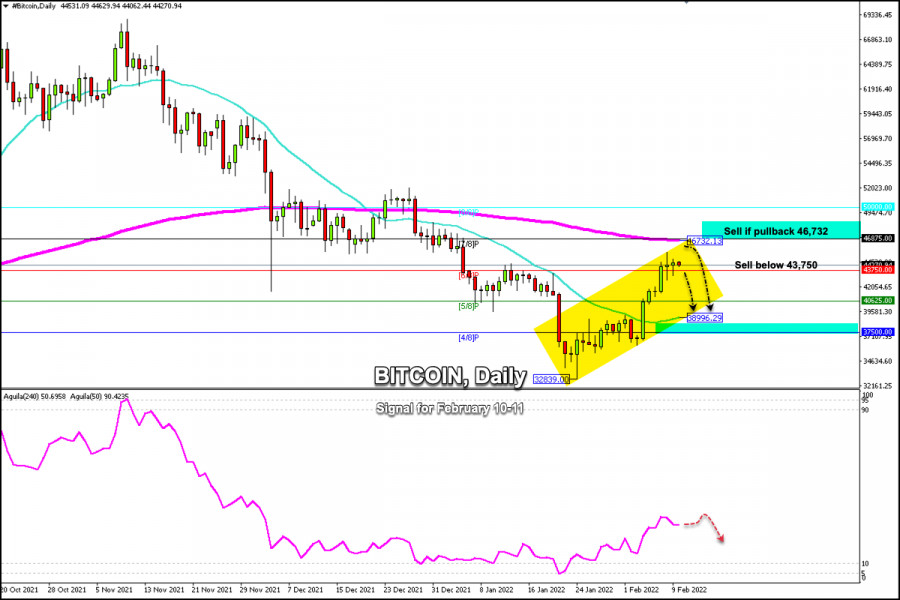900x600 pixels.
Task: Click the 34634.60 price axis value
Action: pyautogui.click(x=878, y=361)
